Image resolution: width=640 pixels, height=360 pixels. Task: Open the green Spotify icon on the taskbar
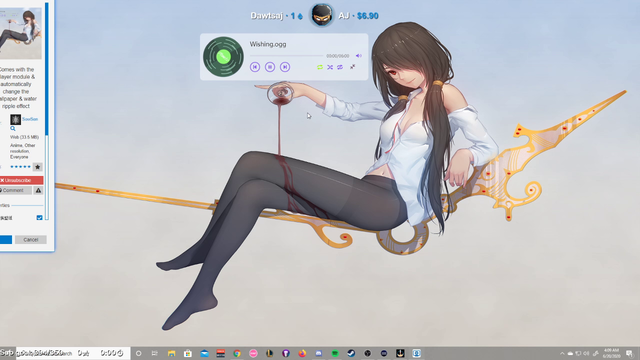coord(335,353)
